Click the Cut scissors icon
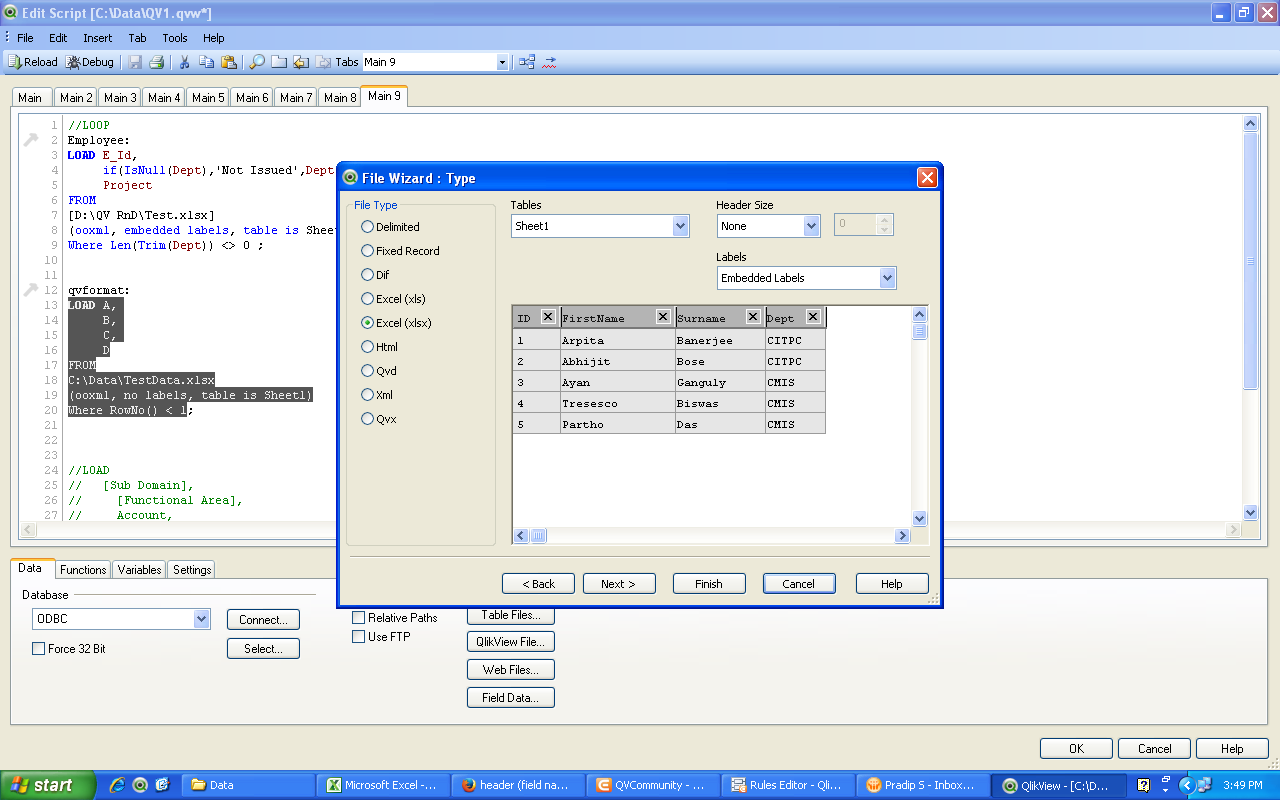This screenshot has width=1280, height=800. [x=184, y=62]
